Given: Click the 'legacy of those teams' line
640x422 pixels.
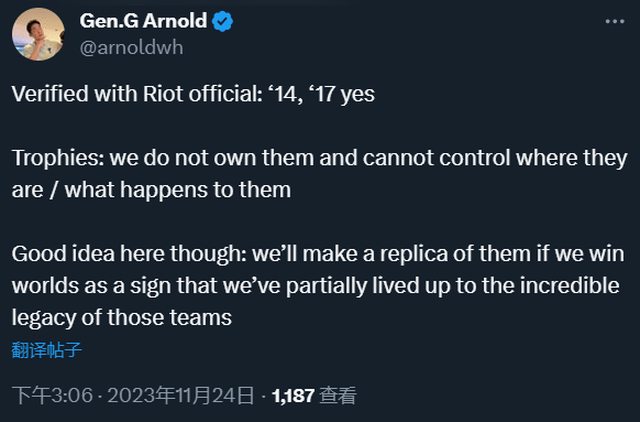Looking at the screenshot, I should [122, 317].
